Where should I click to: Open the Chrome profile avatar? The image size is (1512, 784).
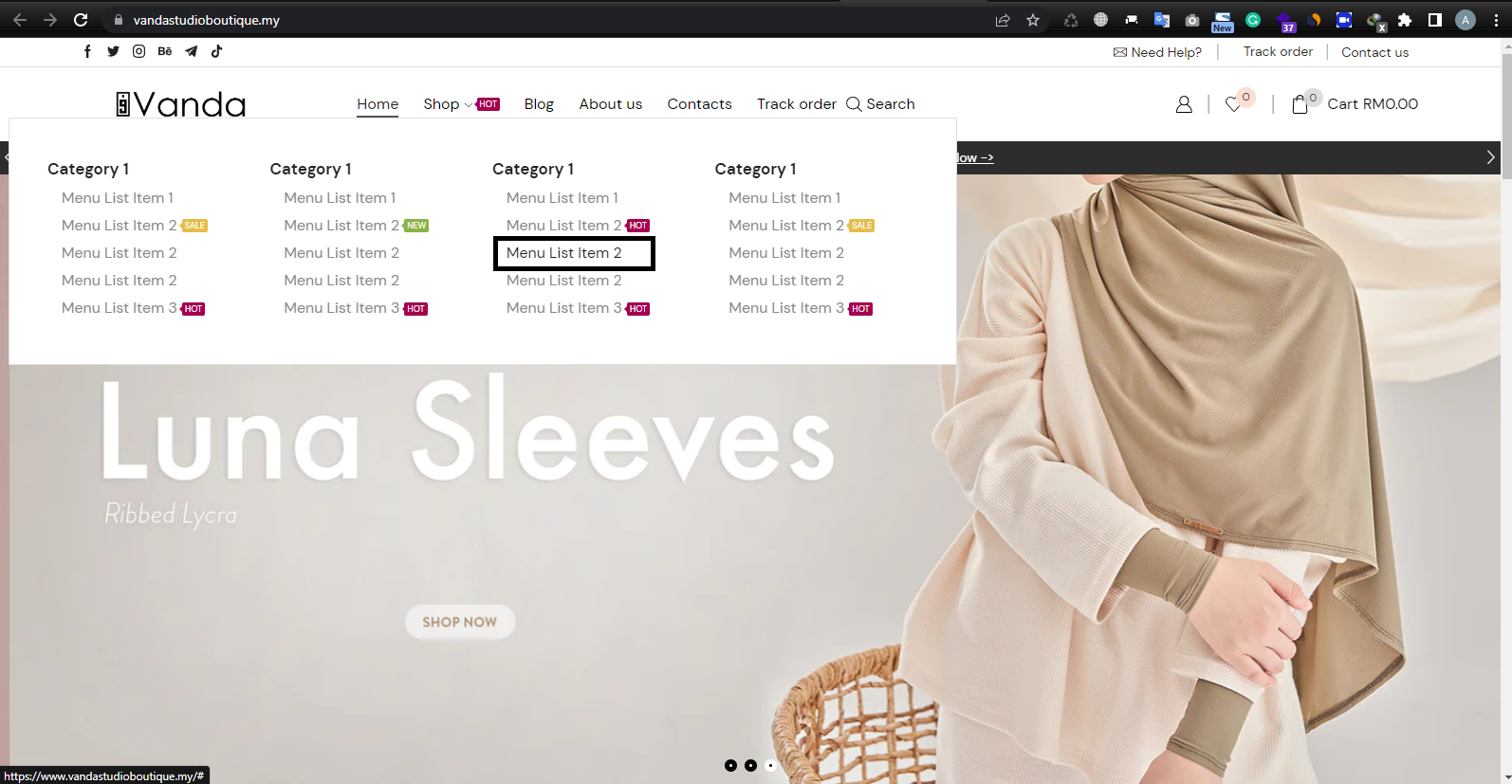[1466, 20]
